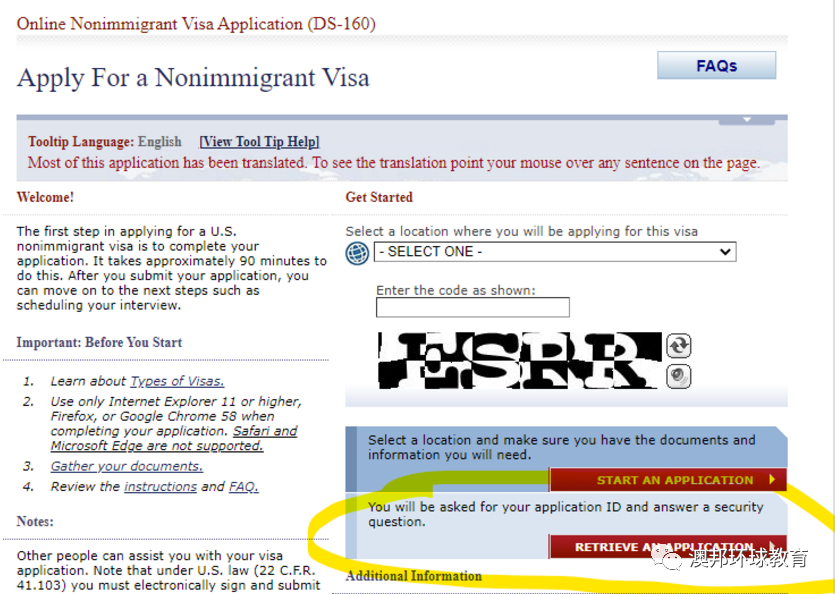Click the Online Nonimmigrant Visa Application header
The image size is (835, 594).
pyautogui.click(x=196, y=24)
